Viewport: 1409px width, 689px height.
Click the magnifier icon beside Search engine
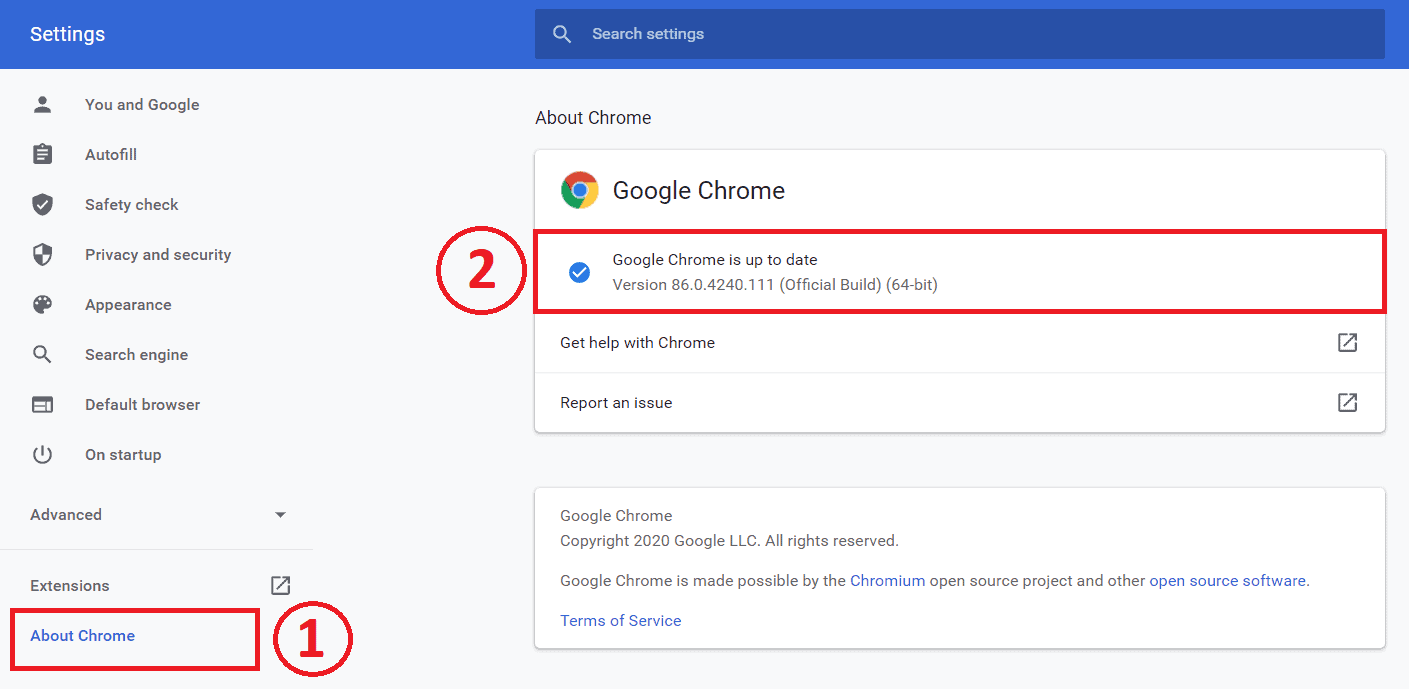42,354
